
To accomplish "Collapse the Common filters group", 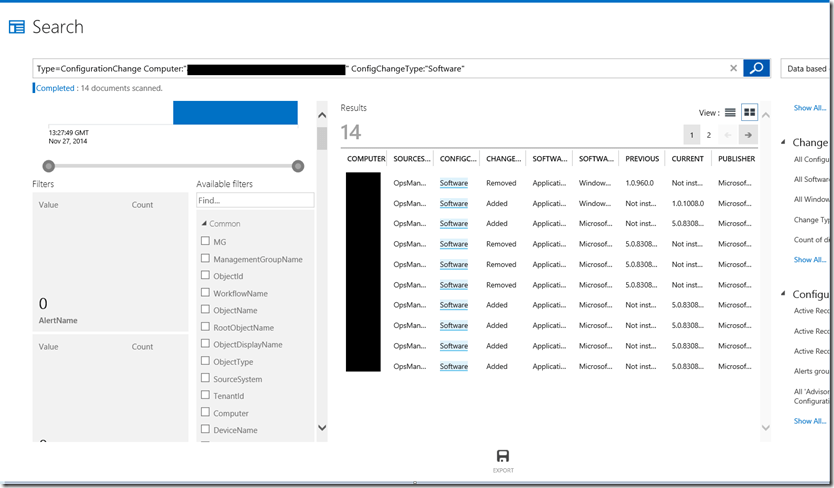I will point(204,224).
